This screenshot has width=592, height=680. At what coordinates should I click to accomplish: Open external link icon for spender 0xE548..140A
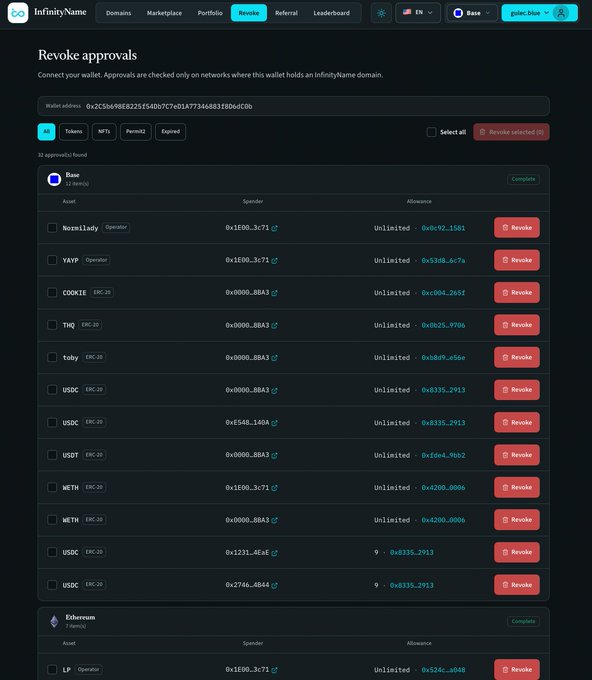pos(275,423)
